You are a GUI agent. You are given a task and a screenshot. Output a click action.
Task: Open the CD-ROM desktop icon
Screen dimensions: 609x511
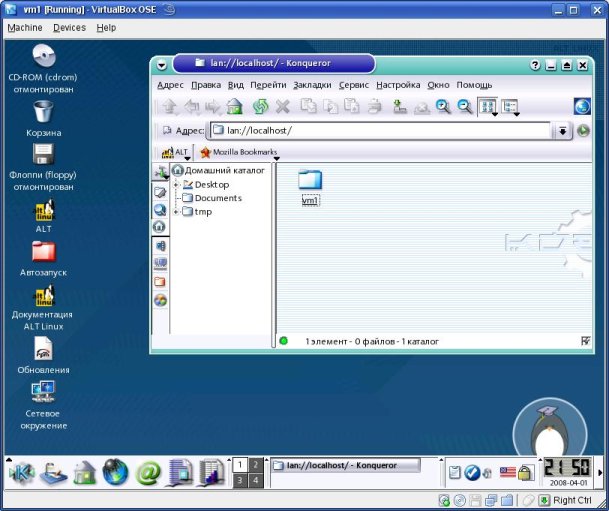[x=44, y=56]
